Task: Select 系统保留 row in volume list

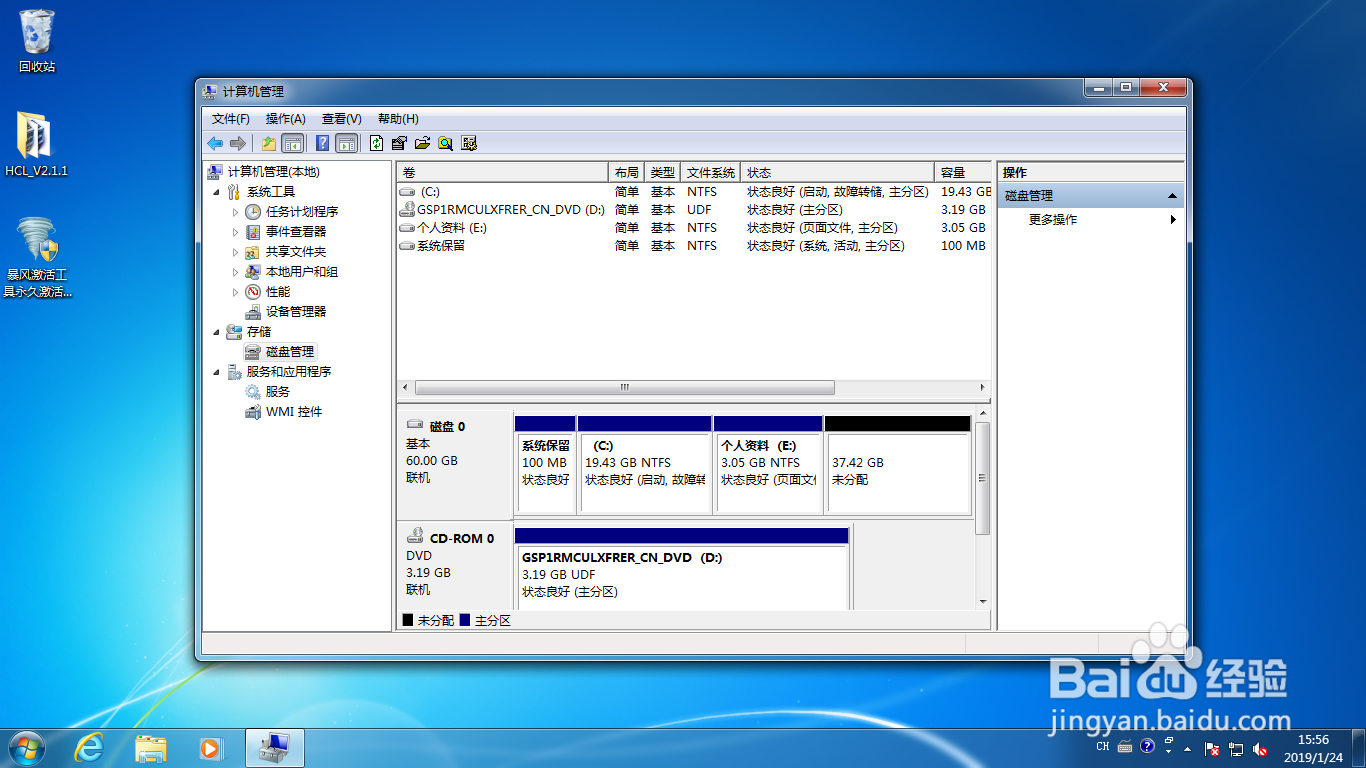Action: point(694,246)
